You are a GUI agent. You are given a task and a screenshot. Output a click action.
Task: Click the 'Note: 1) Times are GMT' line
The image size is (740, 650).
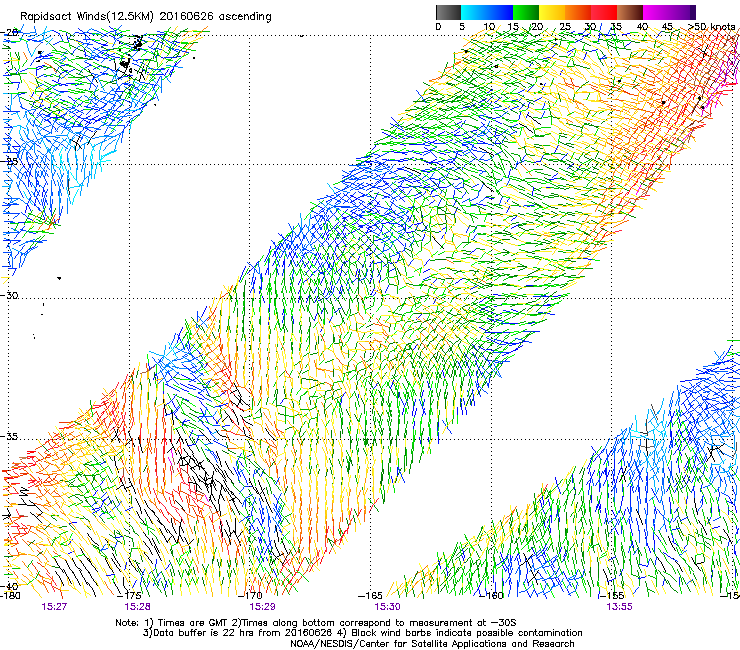pyautogui.click(x=316, y=623)
